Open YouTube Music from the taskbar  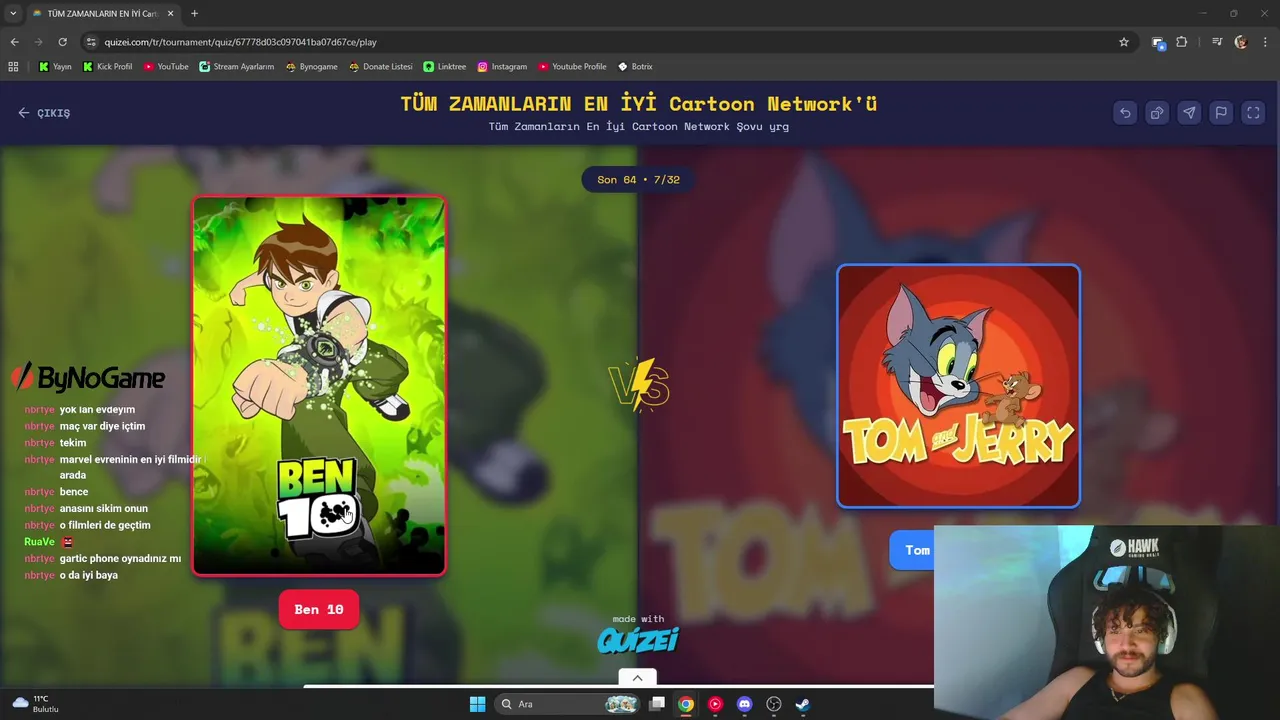point(715,704)
